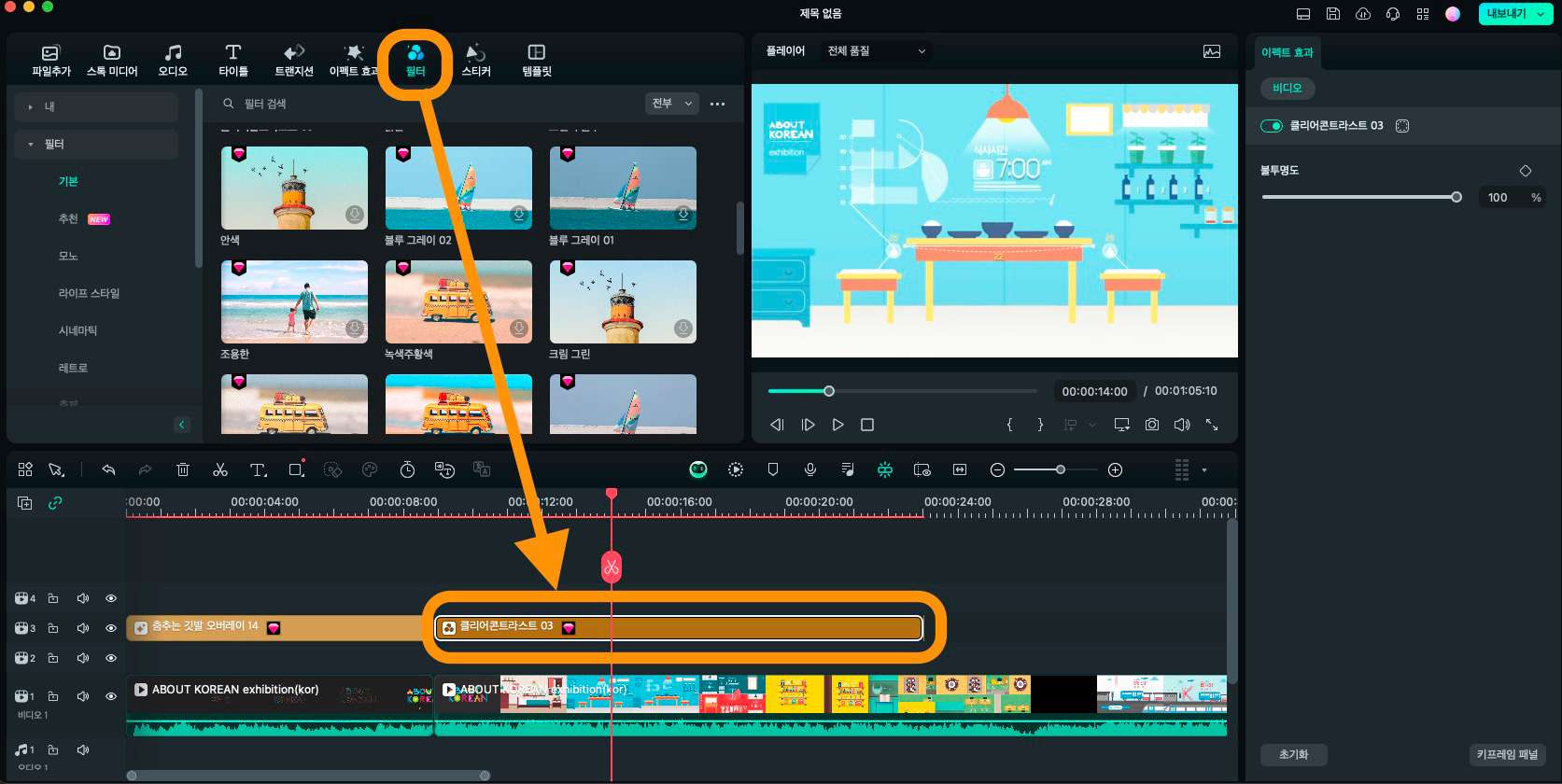Click the save project icon in title bar

1333,14
